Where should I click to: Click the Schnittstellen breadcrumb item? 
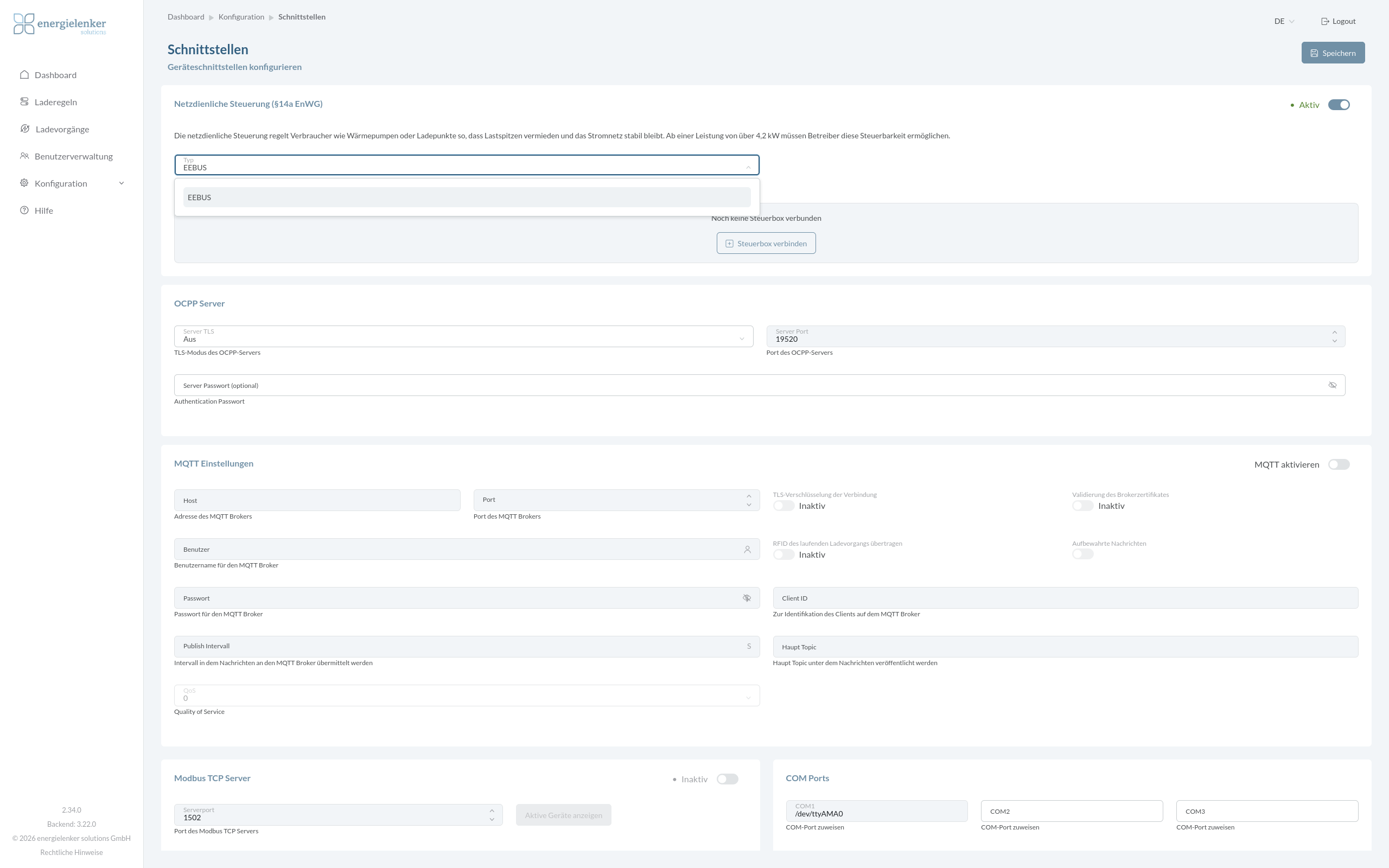(x=302, y=17)
